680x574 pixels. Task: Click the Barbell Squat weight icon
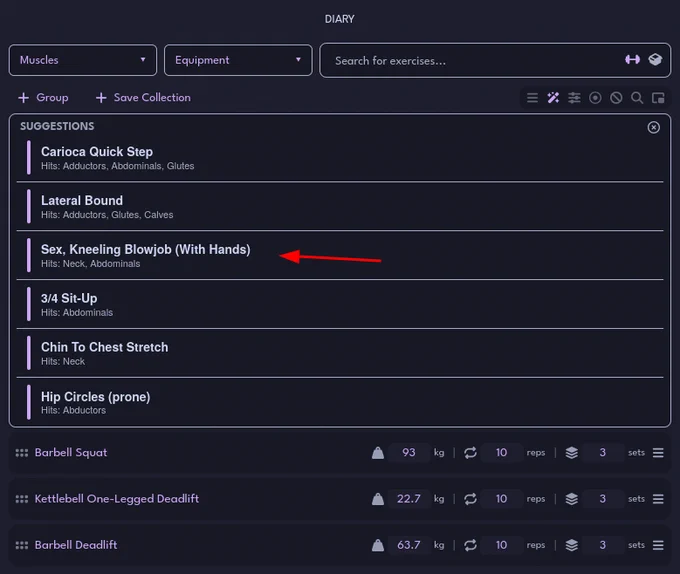(378, 453)
